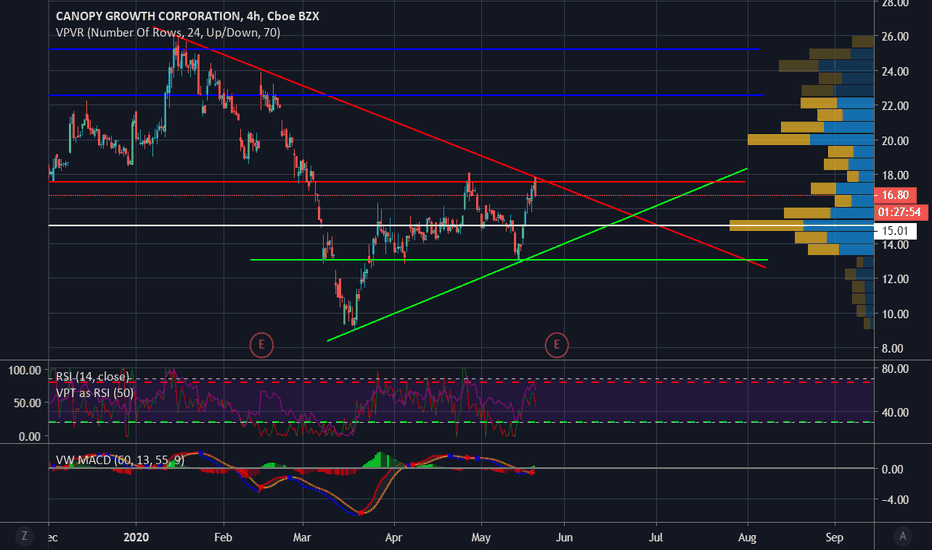Click the countdown timer label 01:27:54

[900, 212]
